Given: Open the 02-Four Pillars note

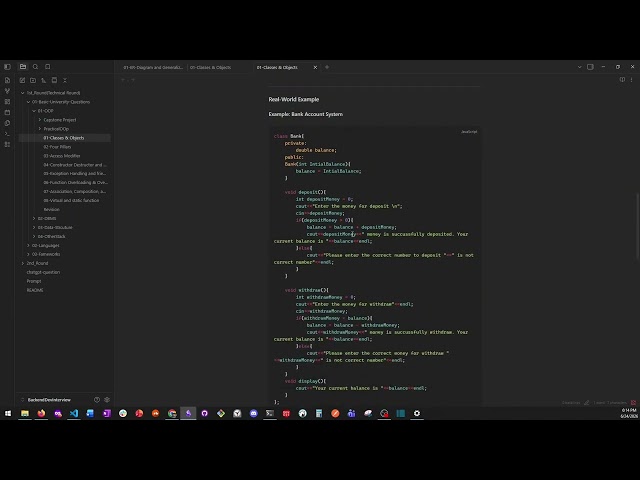Looking at the screenshot, I should [57, 147].
